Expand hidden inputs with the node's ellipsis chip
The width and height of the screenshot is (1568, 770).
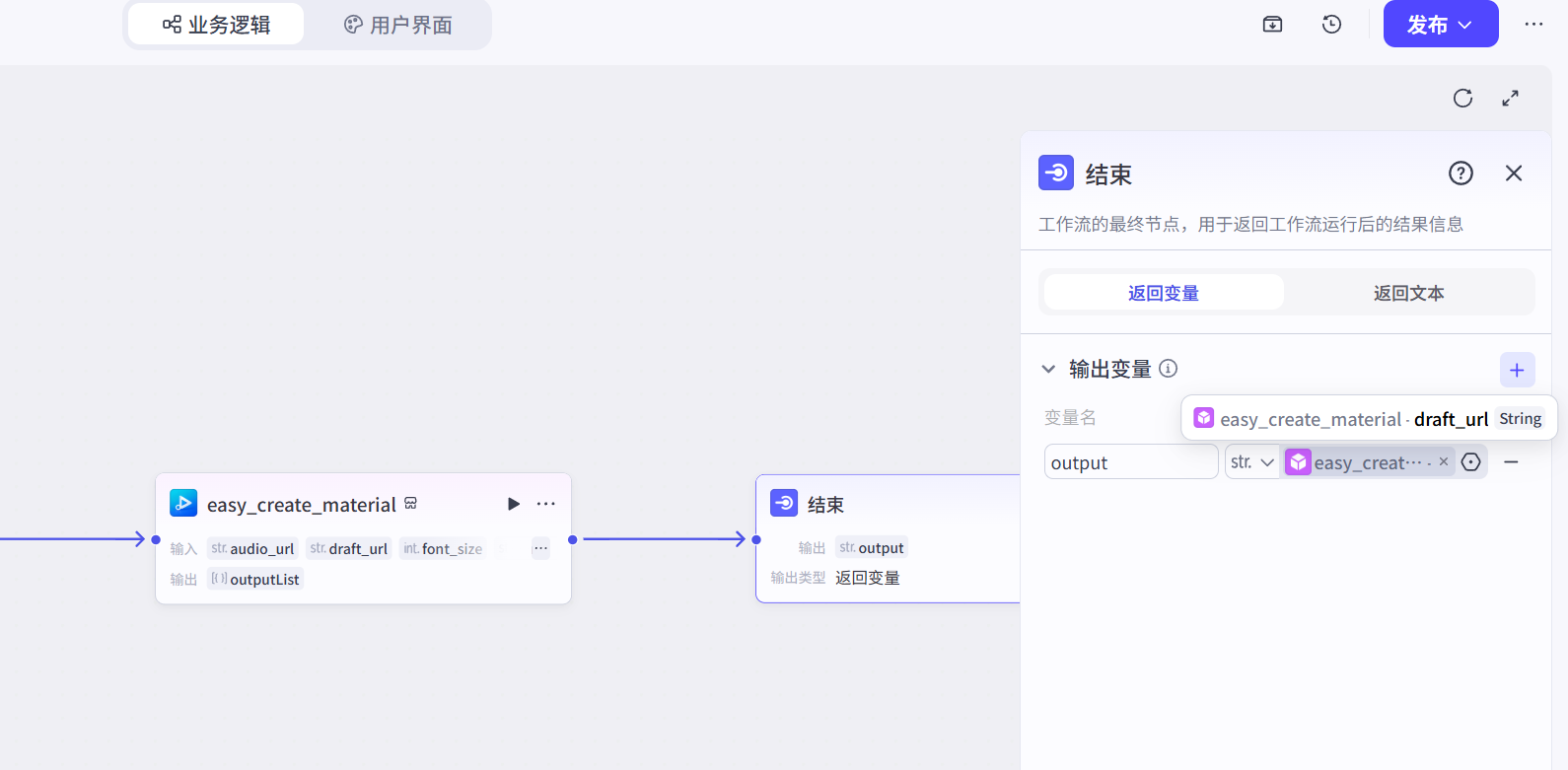pos(540,548)
